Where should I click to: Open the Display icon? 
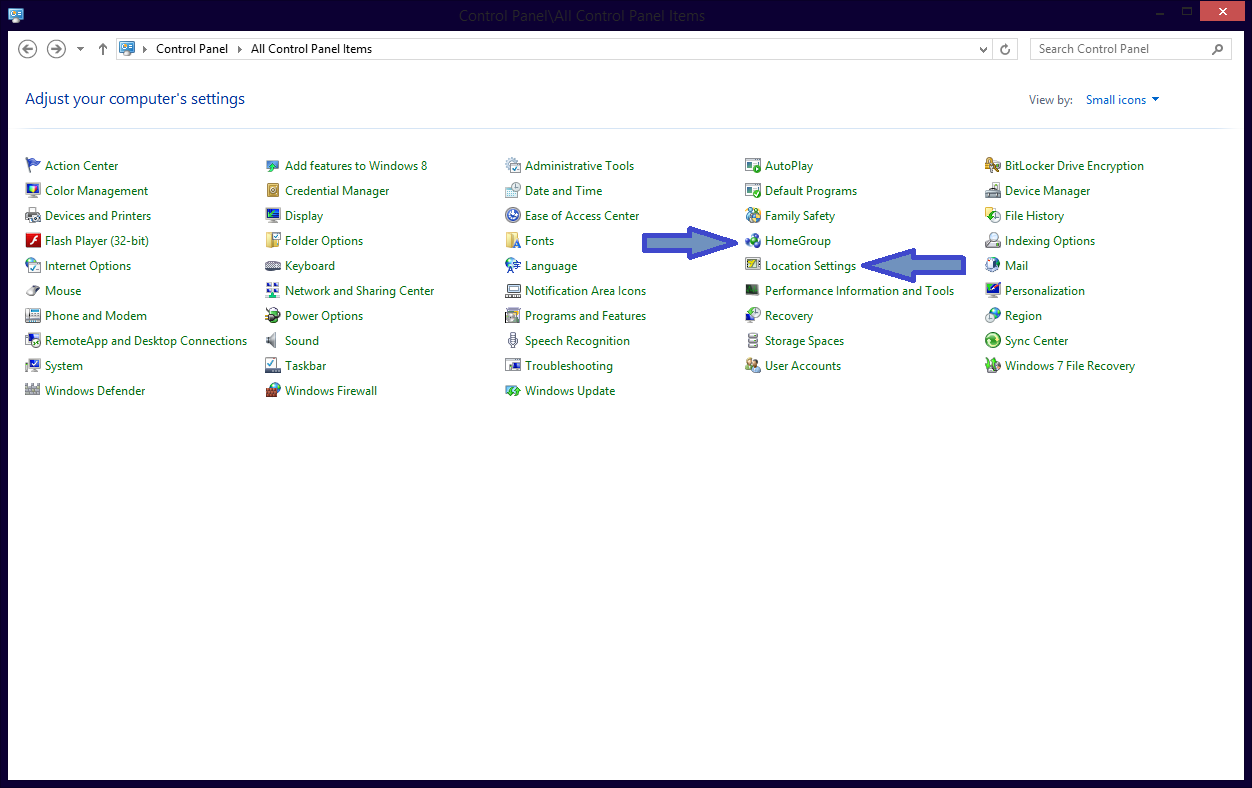273,216
